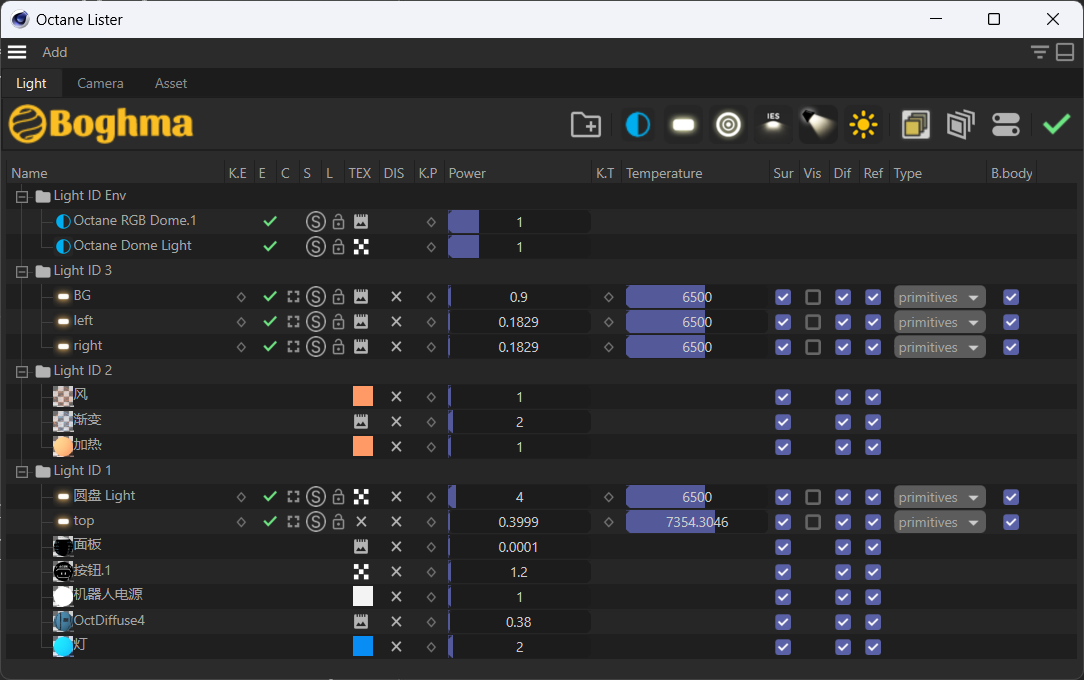This screenshot has width=1084, height=680.
Task: Toggle enable checkmark for 圆盘 Light
Action: click(x=270, y=496)
